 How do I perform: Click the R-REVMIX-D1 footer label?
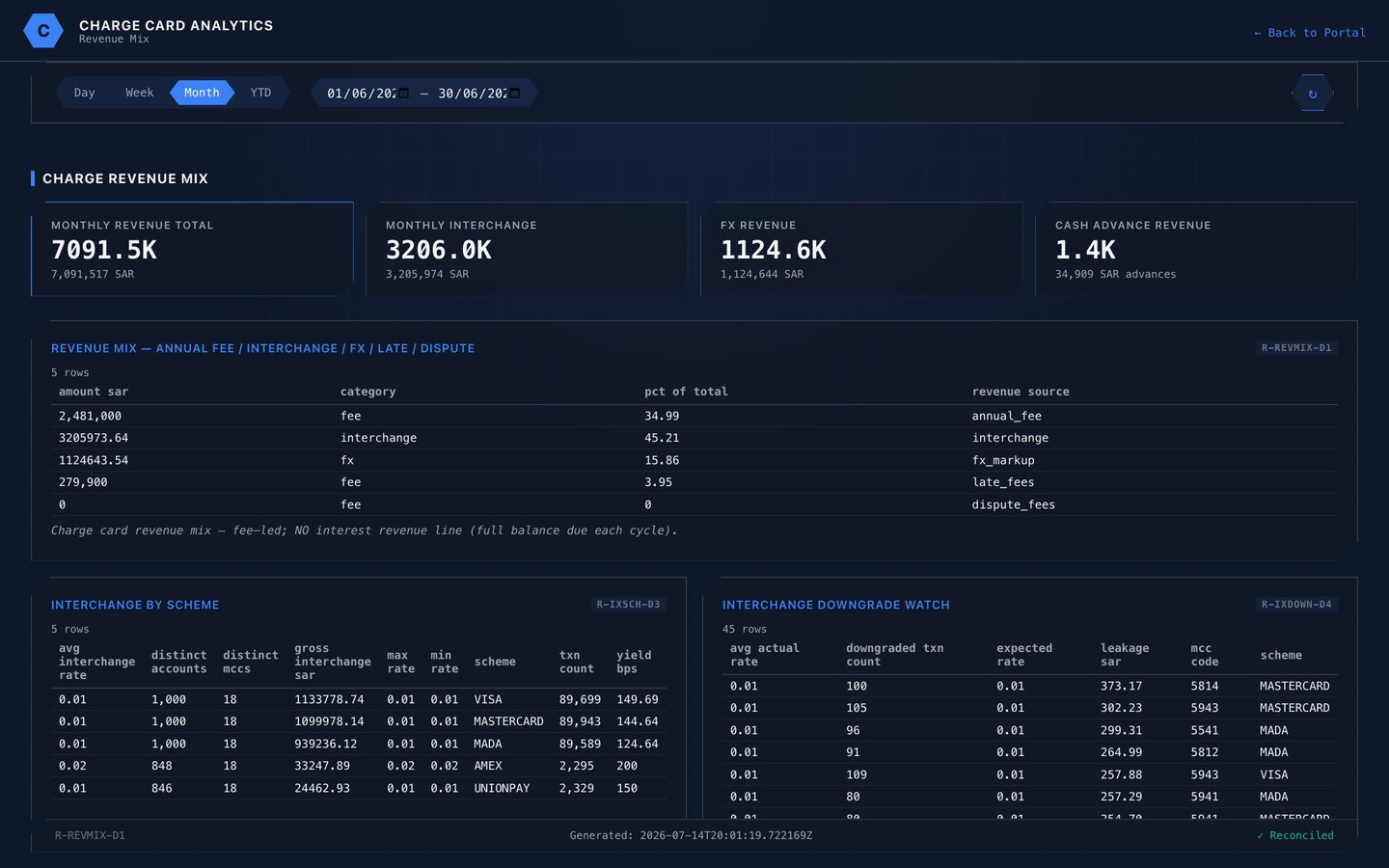[90, 835]
